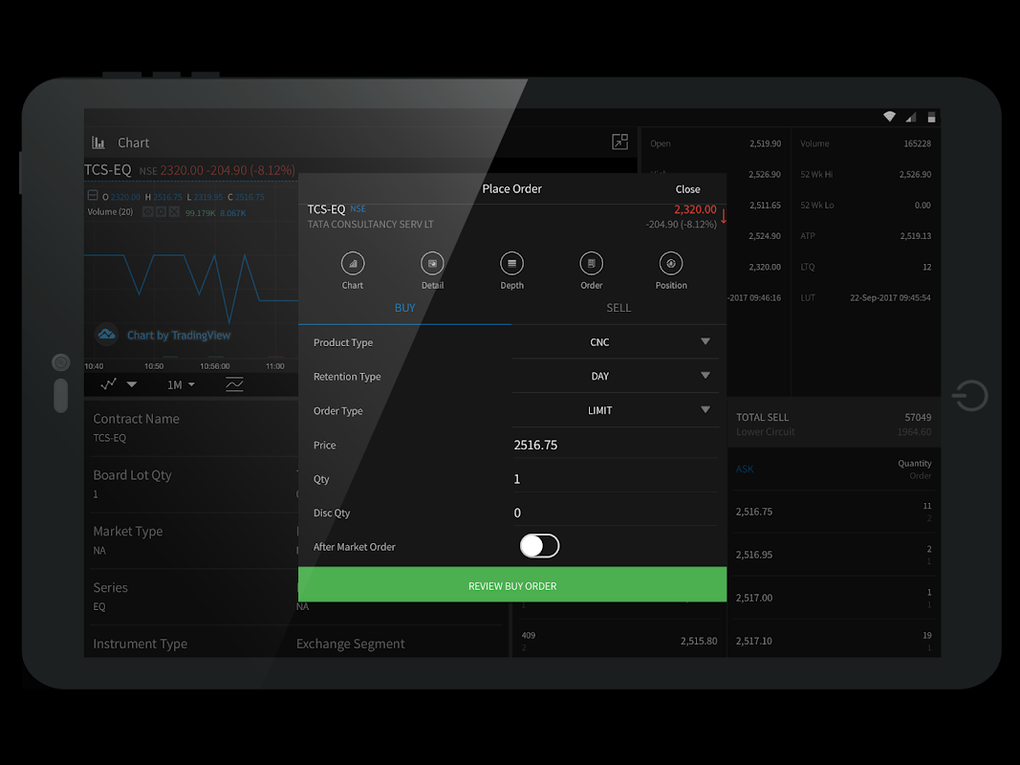The width and height of the screenshot is (1020, 765).
Task: Click the Wi-Fi status icon
Action: pyautogui.click(x=889, y=116)
